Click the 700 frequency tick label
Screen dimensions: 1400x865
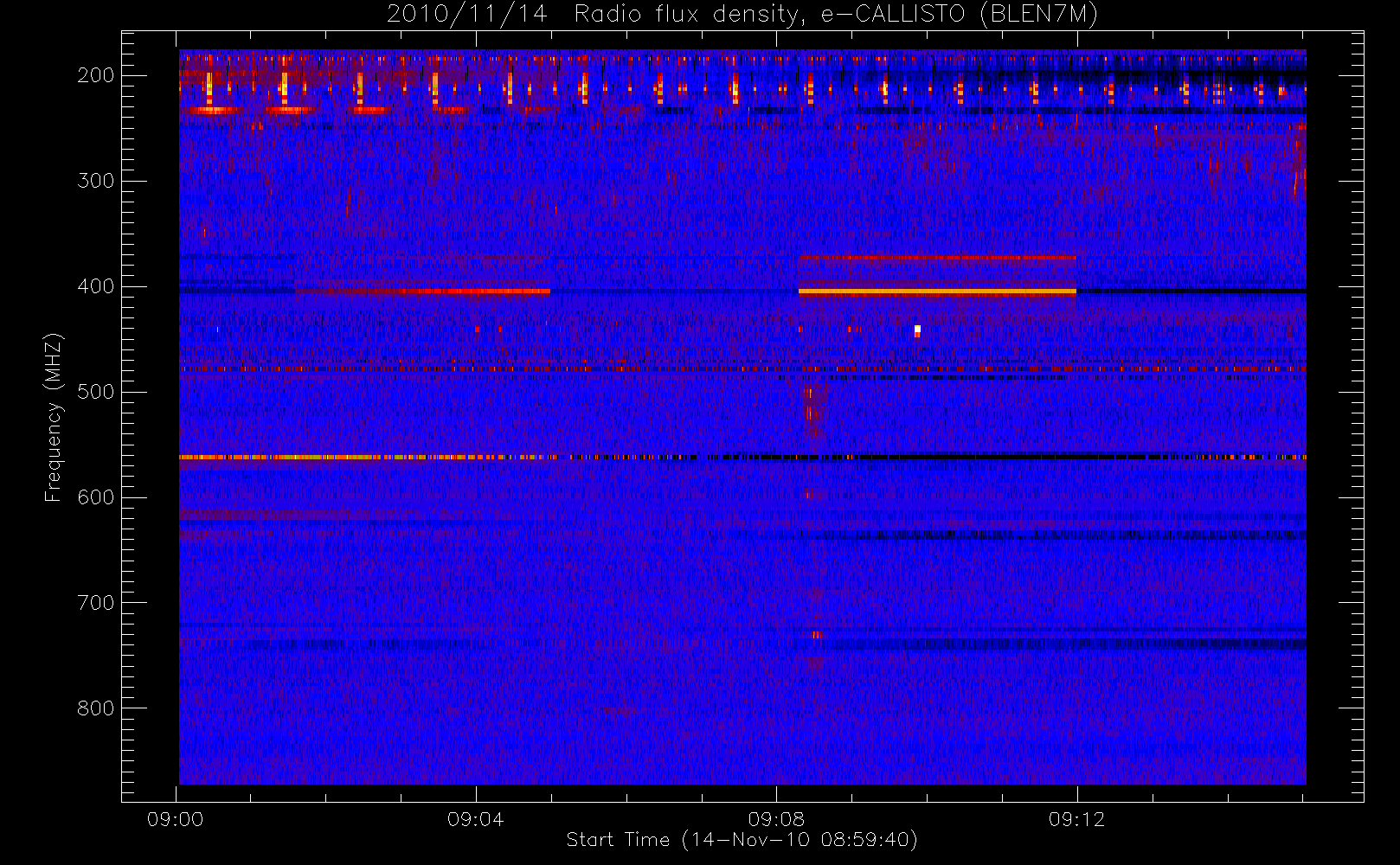pos(96,603)
